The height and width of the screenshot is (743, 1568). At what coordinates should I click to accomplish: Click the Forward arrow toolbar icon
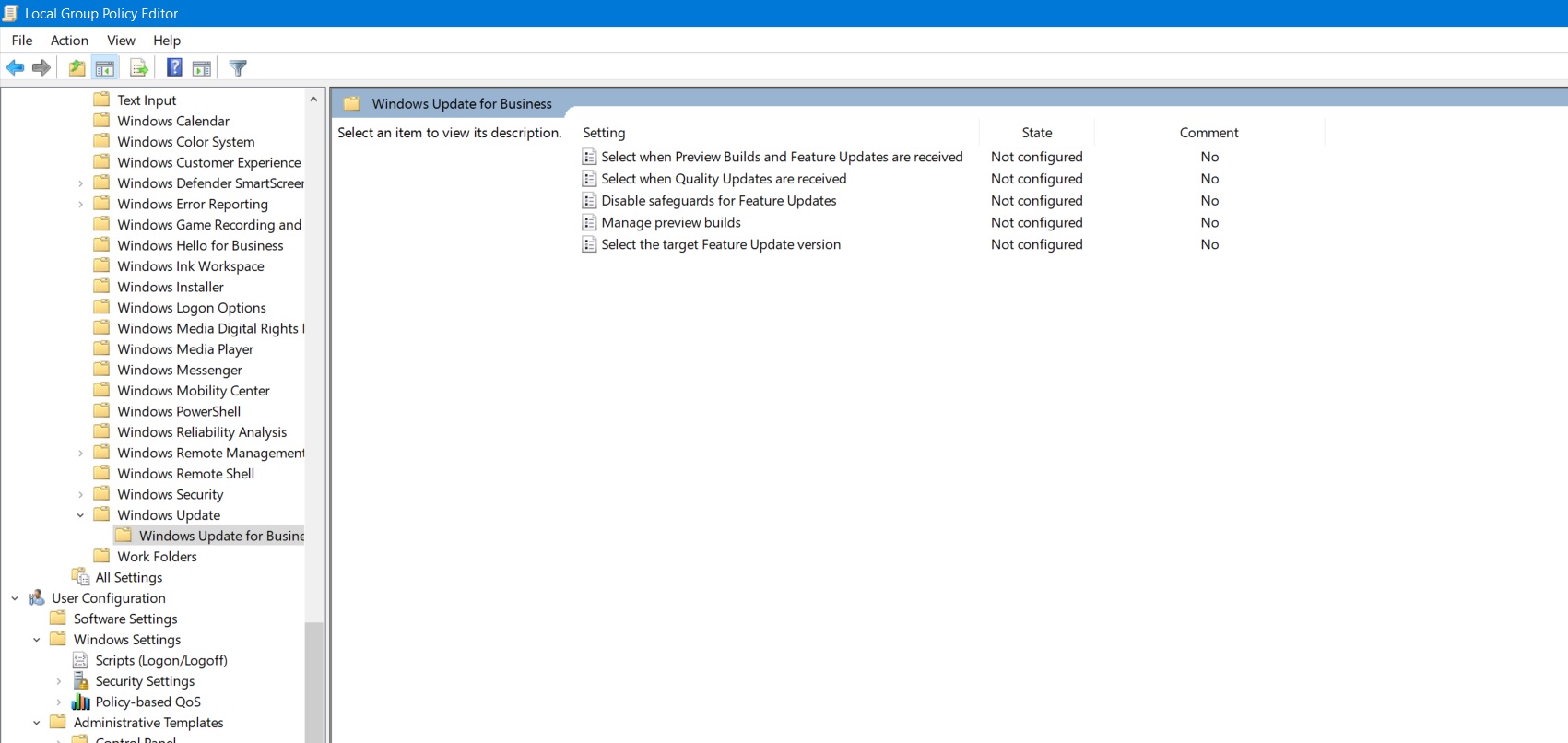coord(41,67)
